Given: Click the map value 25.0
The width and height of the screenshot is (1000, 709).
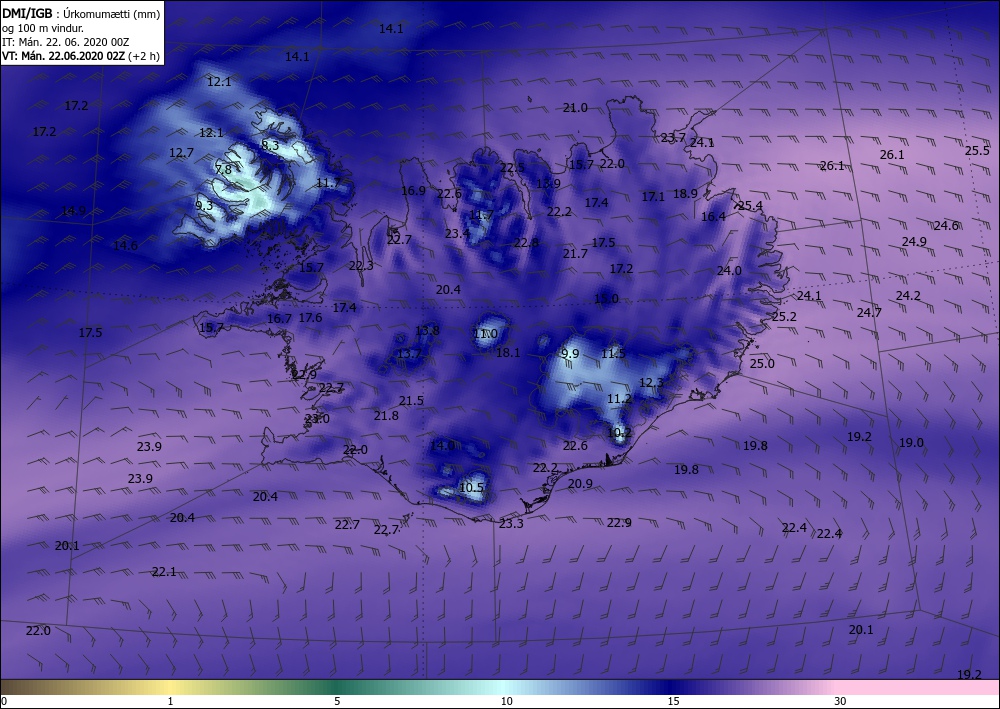Looking at the screenshot, I should [x=762, y=363].
